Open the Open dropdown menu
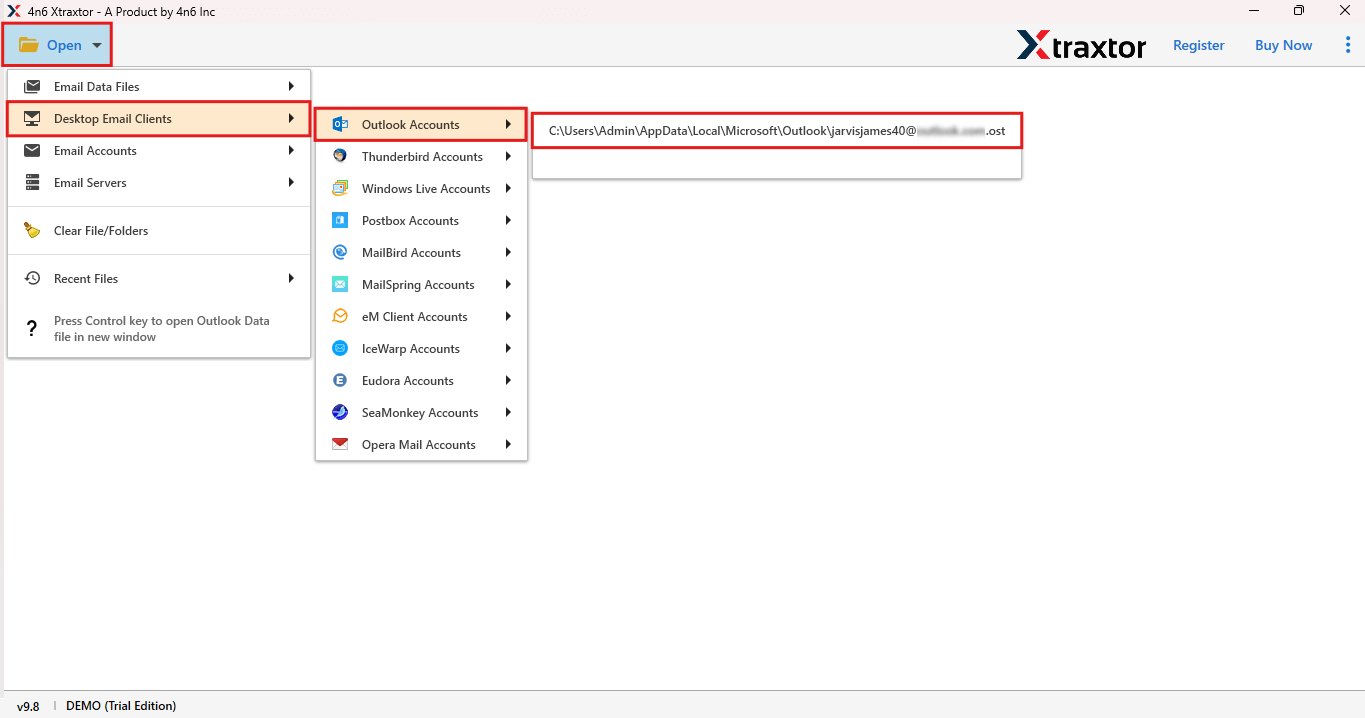Viewport: 1365px width, 718px height. pos(57,44)
